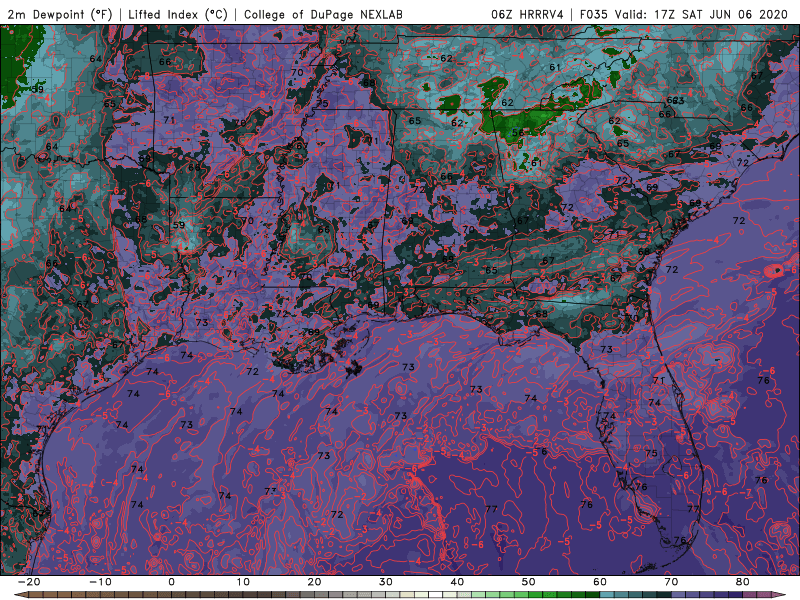Click the '70' label on the color scale
The width and height of the screenshot is (800, 600).
click(671, 582)
